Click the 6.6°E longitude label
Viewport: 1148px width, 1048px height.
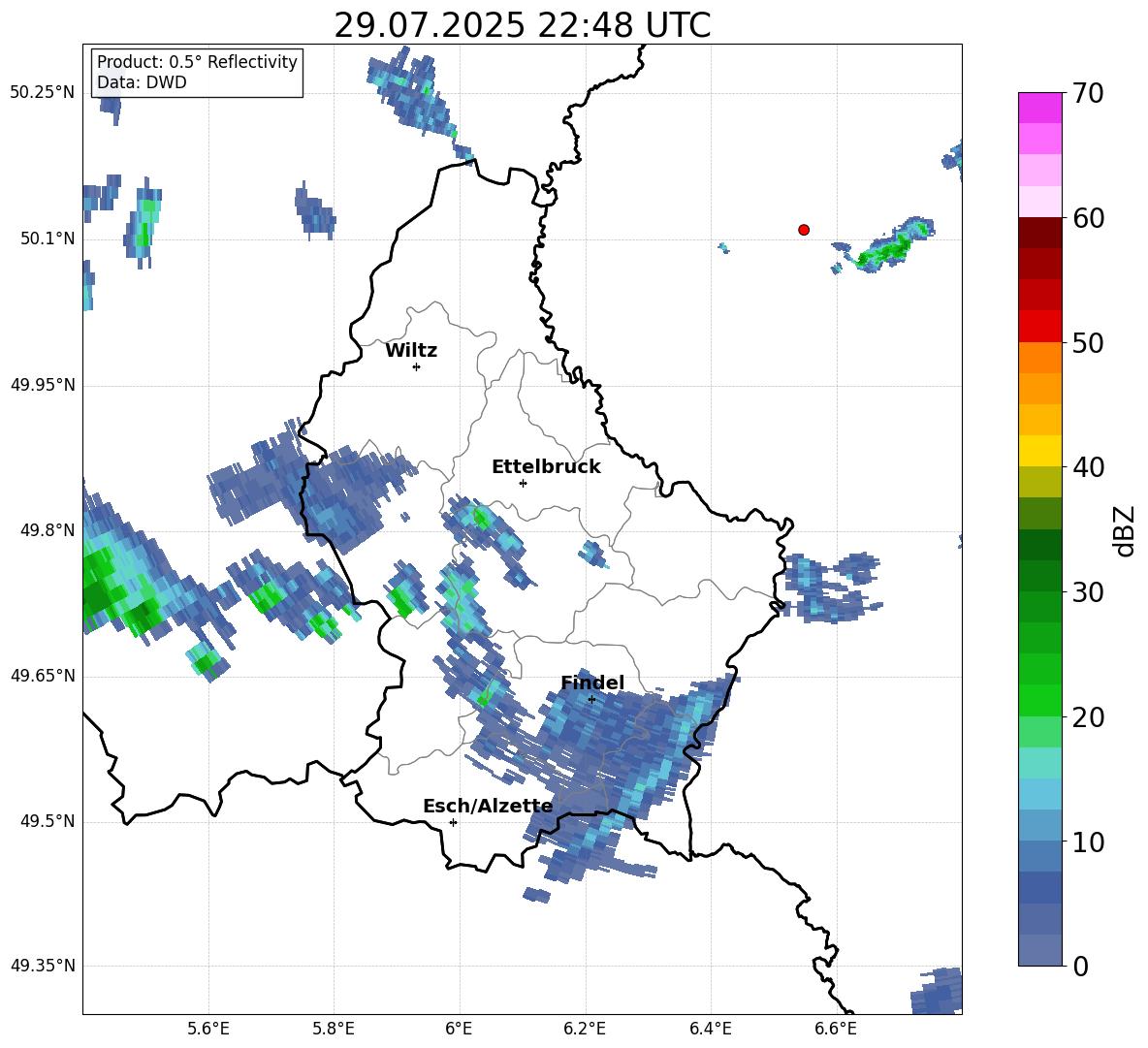(x=836, y=1029)
